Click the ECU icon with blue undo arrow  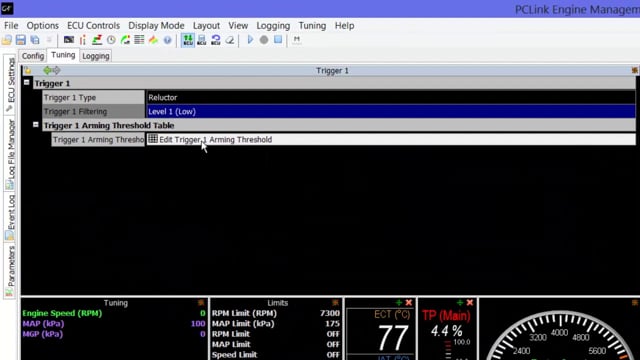tap(216, 40)
